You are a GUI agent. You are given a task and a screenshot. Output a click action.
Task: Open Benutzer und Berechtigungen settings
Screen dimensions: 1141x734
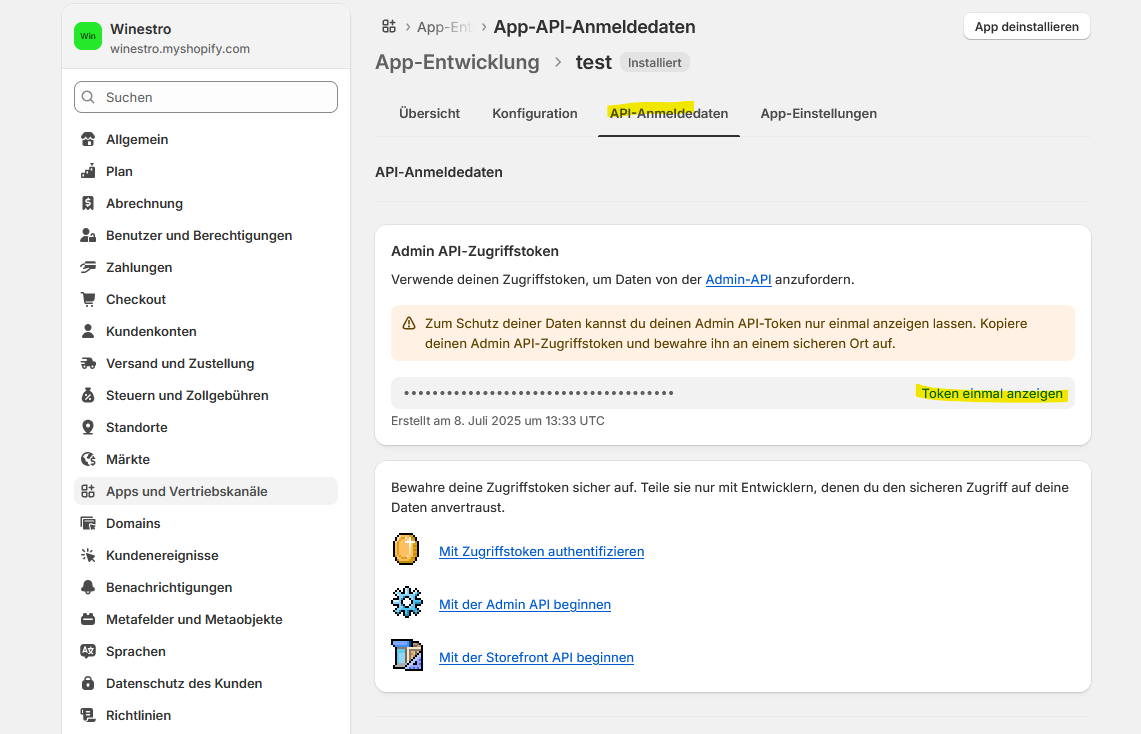coord(199,235)
